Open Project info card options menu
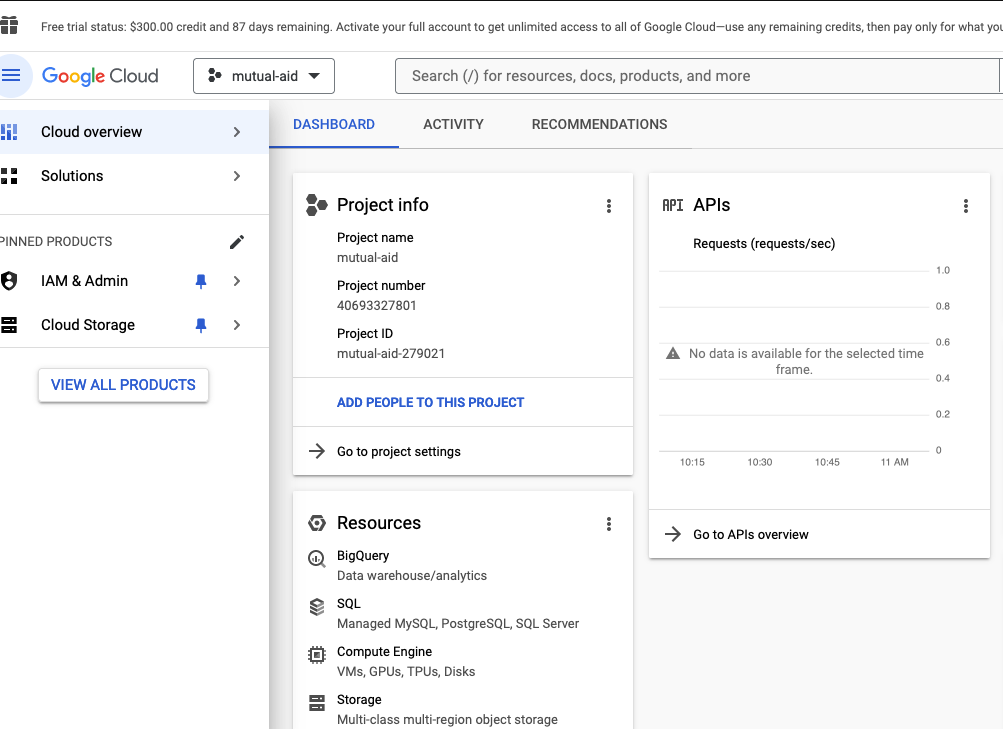Image resolution: width=1003 pixels, height=729 pixels. click(608, 205)
